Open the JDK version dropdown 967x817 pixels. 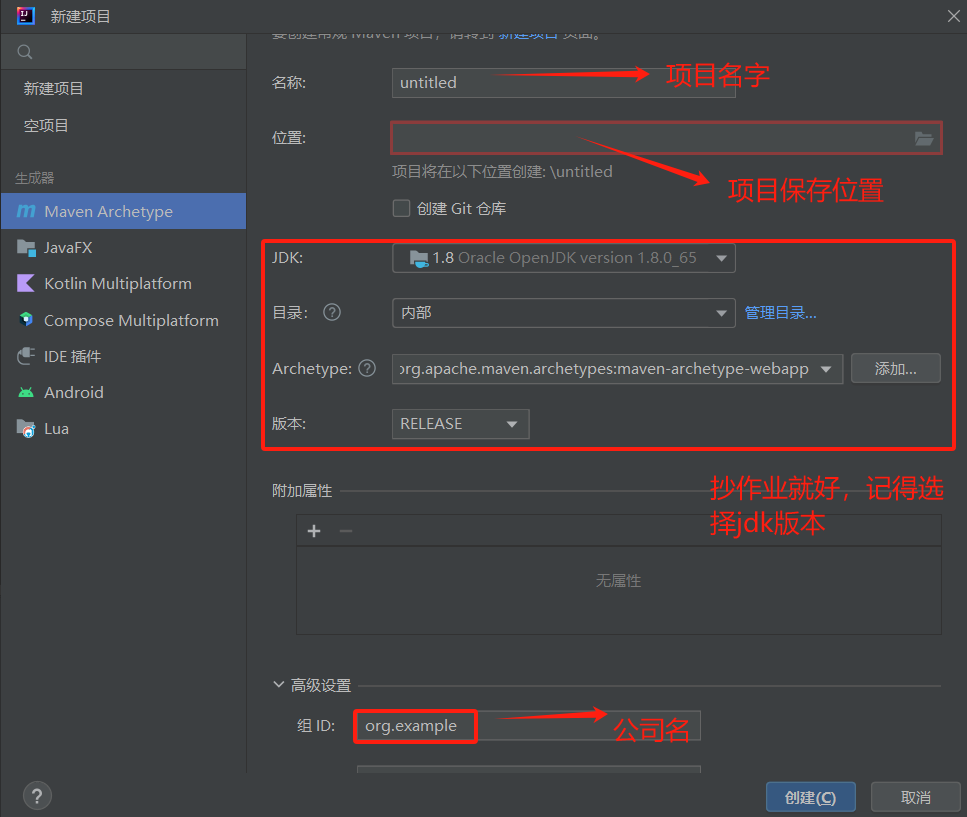563,258
